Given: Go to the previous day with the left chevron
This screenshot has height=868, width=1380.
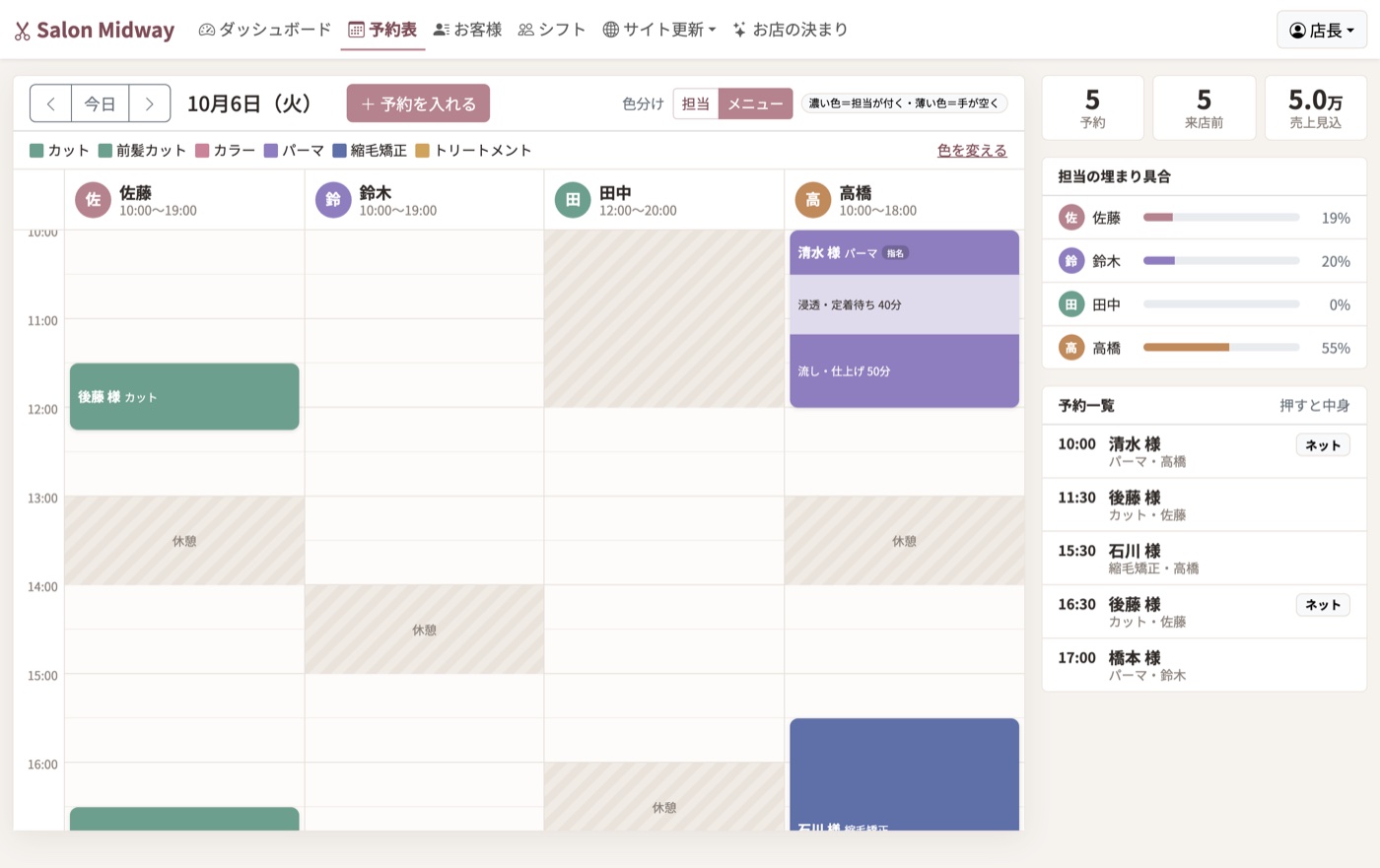Looking at the screenshot, I should click(x=50, y=103).
